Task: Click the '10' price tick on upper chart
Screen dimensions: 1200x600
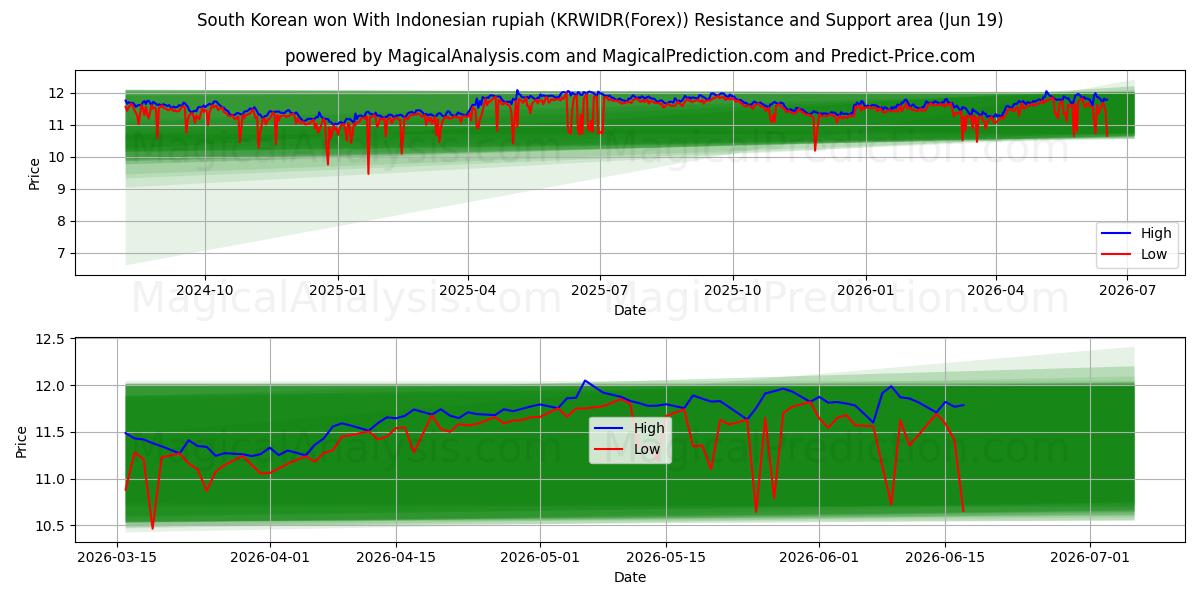Action: (56, 157)
